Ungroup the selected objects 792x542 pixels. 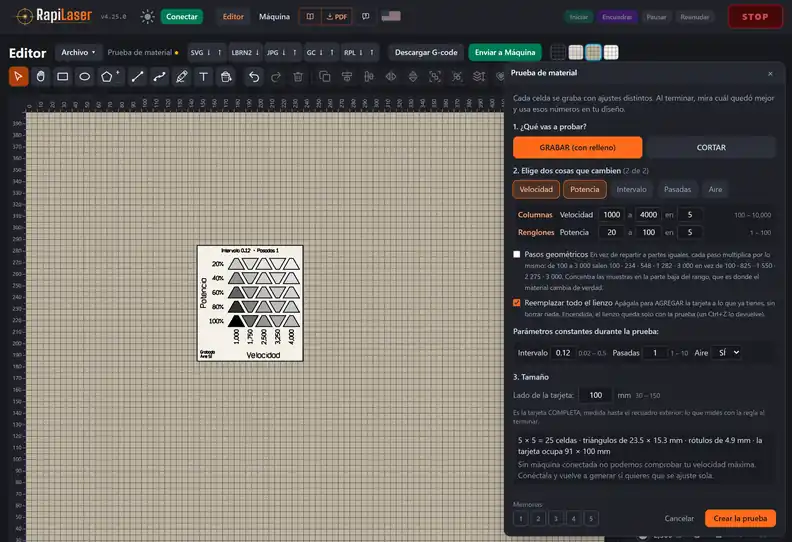[457, 77]
